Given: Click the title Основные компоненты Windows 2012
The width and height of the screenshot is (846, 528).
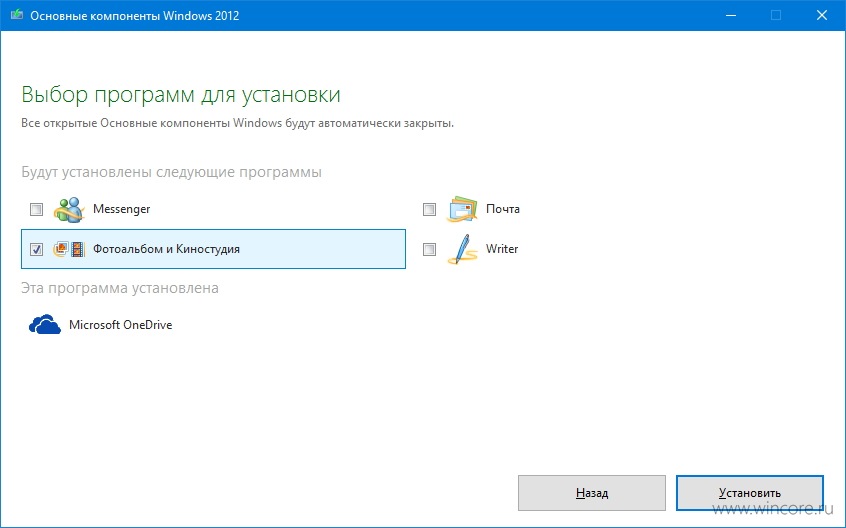Looking at the screenshot, I should tap(134, 16).
